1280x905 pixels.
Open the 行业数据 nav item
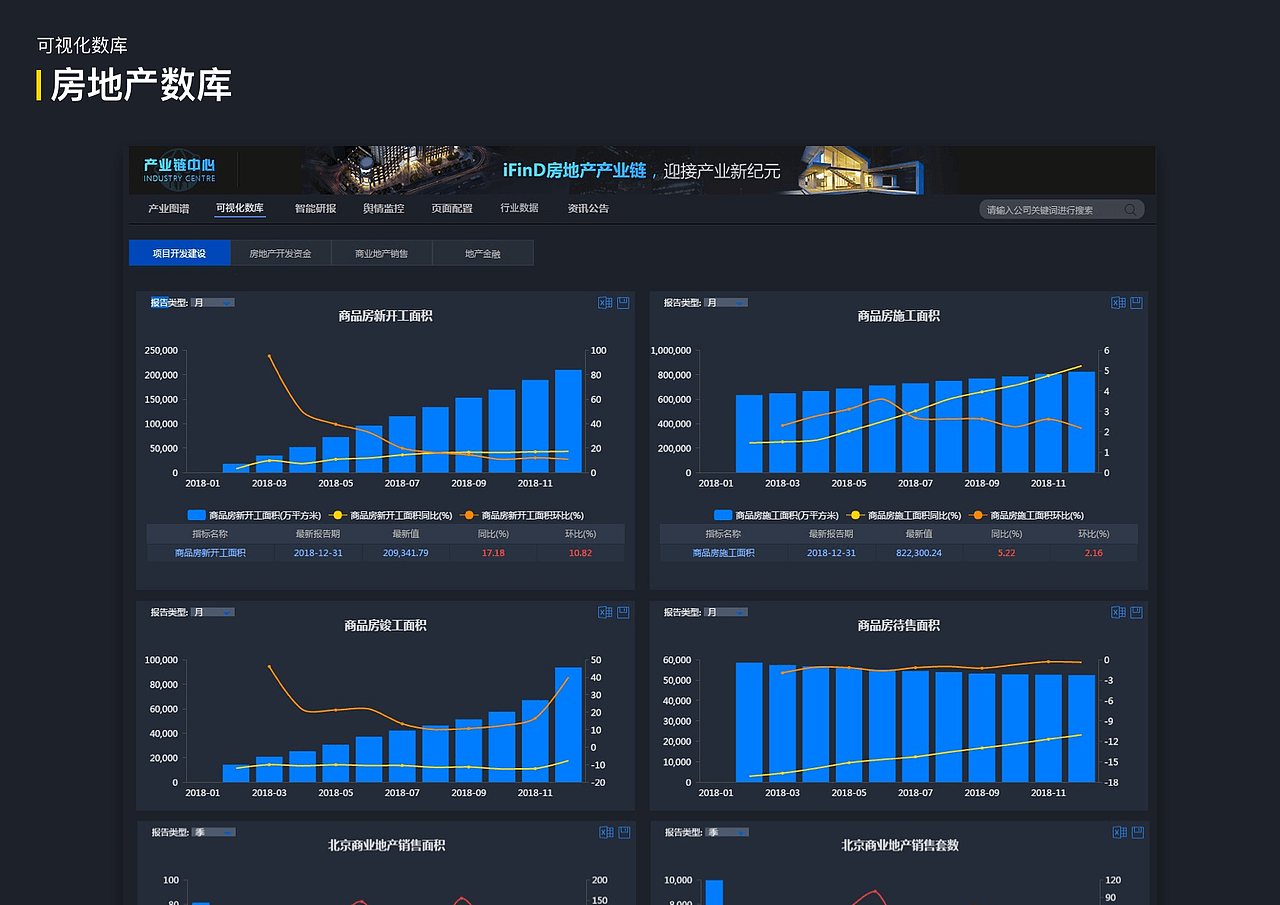pos(519,208)
